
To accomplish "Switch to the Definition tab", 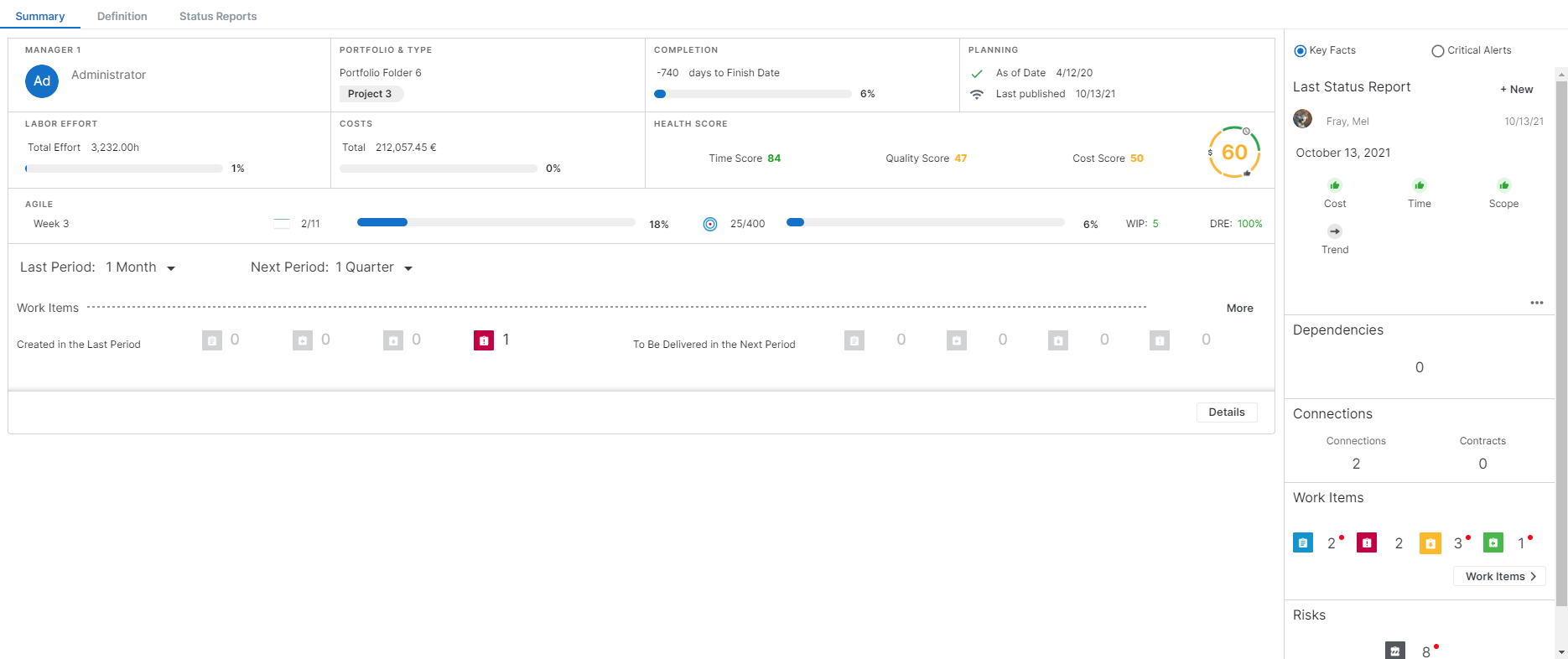I will point(122,16).
